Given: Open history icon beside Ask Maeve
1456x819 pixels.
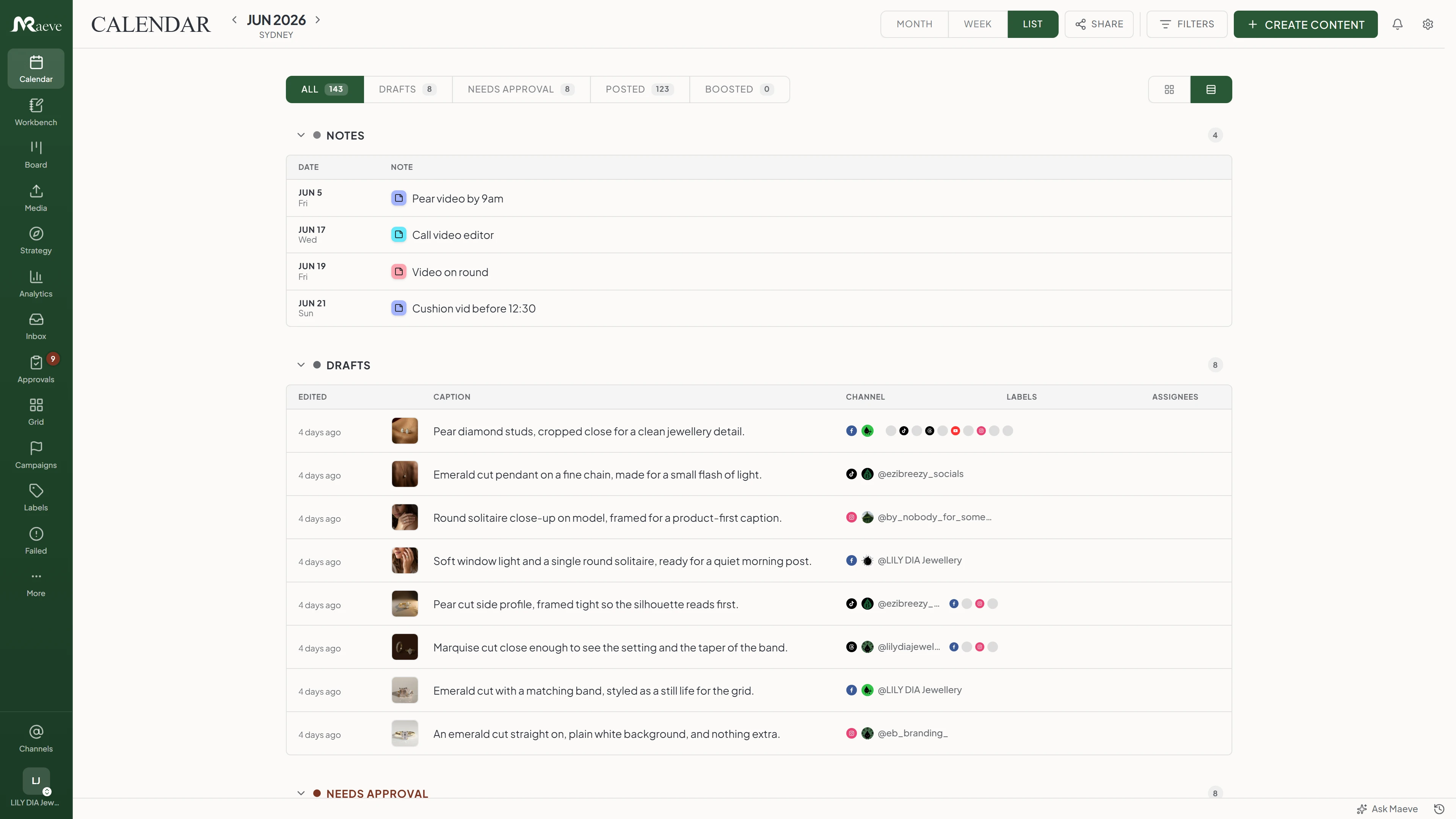Looking at the screenshot, I should 1439,809.
